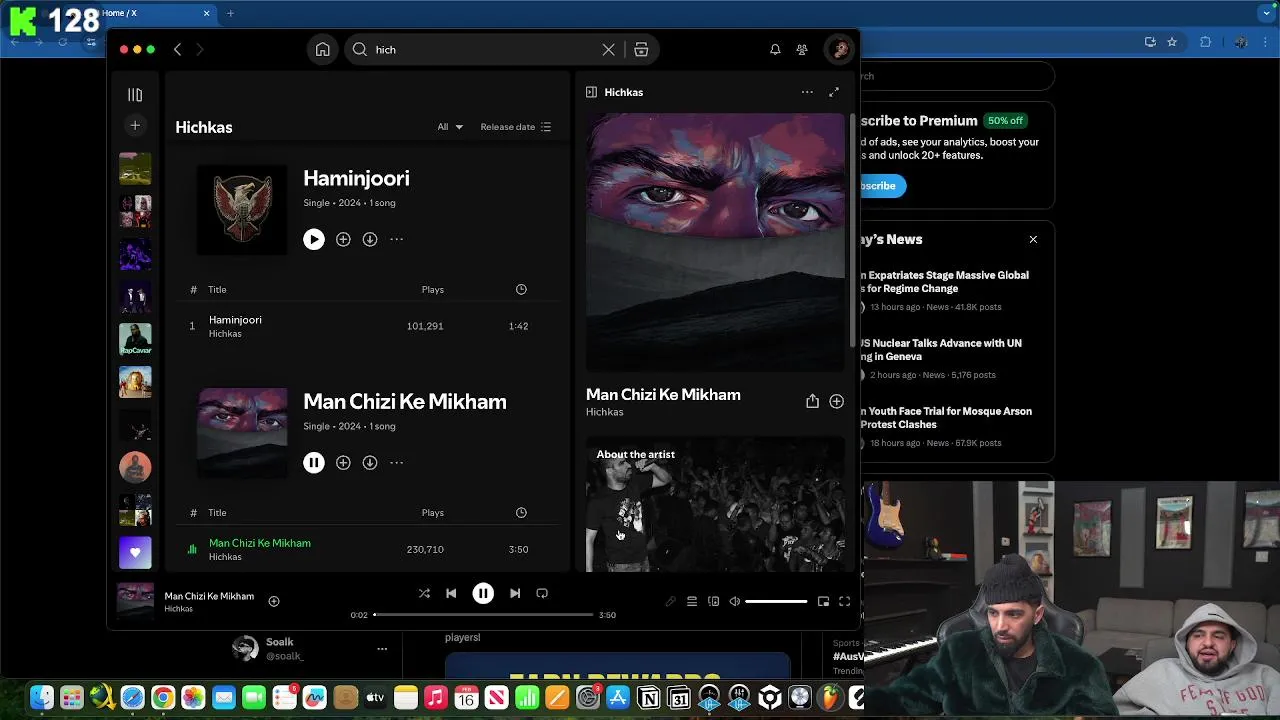
Task: Play the Haminjoori single
Action: [x=314, y=239]
